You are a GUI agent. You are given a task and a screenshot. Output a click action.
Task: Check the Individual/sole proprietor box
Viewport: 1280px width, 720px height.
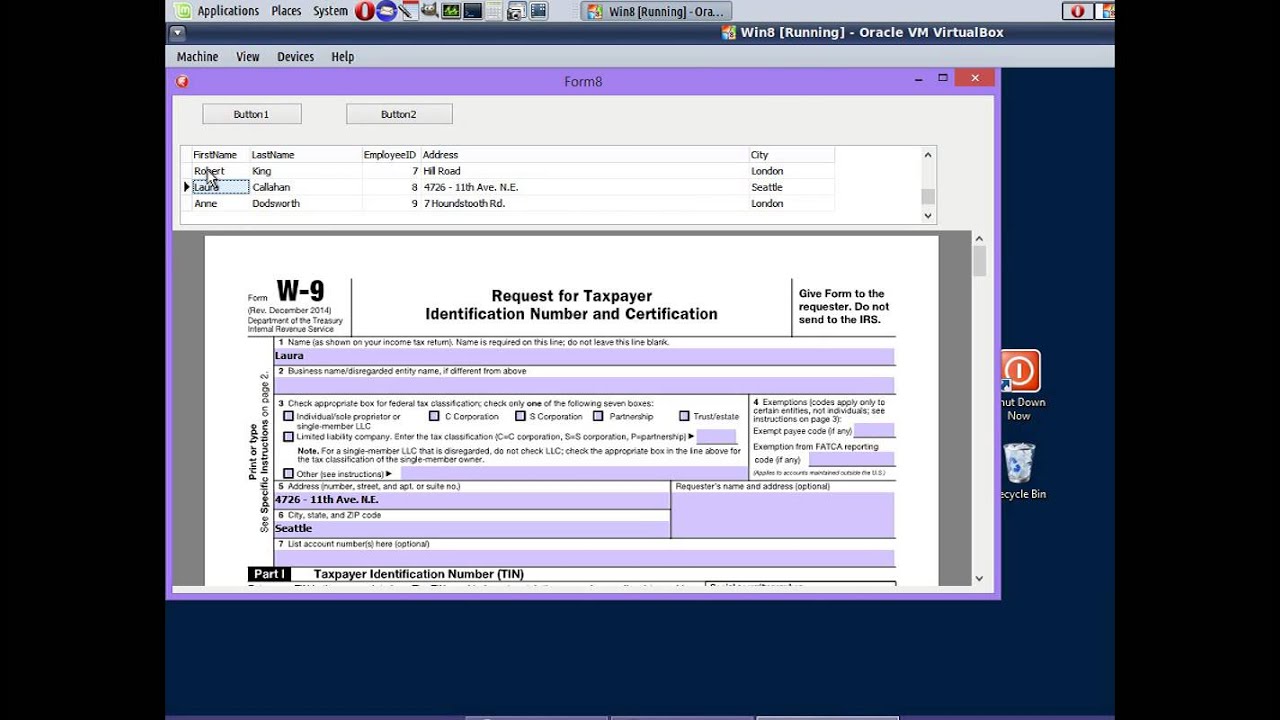click(x=289, y=416)
